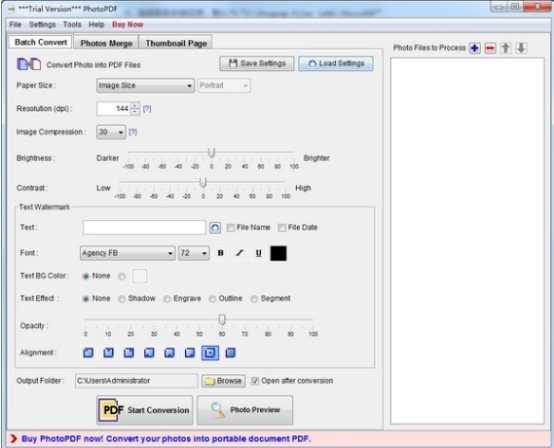The width and height of the screenshot is (554, 448).
Task: Click Photo Preview button
Action: click(245, 410)
